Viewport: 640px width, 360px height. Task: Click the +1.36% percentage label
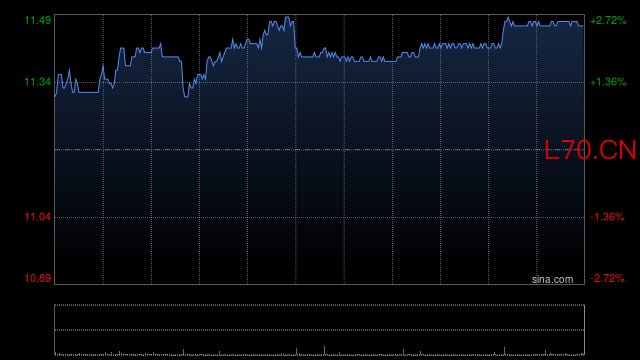tap(608, 82)
